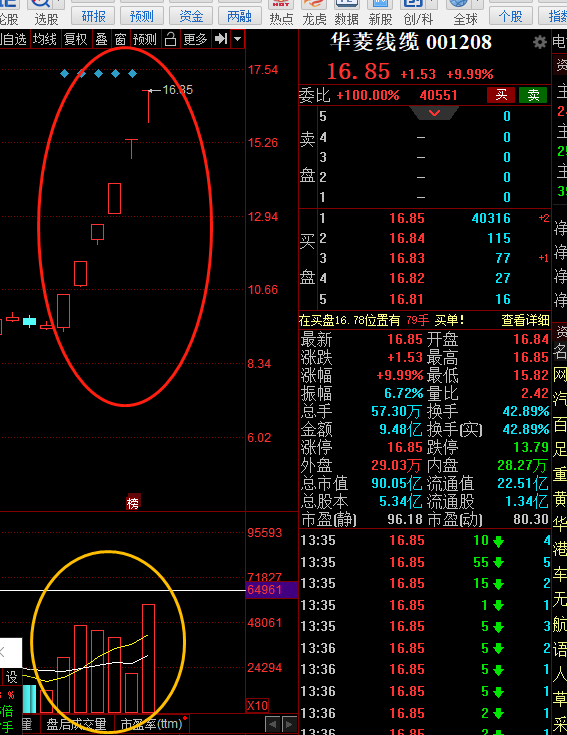Click the 流通值 22.51亿 value
This screenshot has width=567, height=735.
[x=522, y=483]
